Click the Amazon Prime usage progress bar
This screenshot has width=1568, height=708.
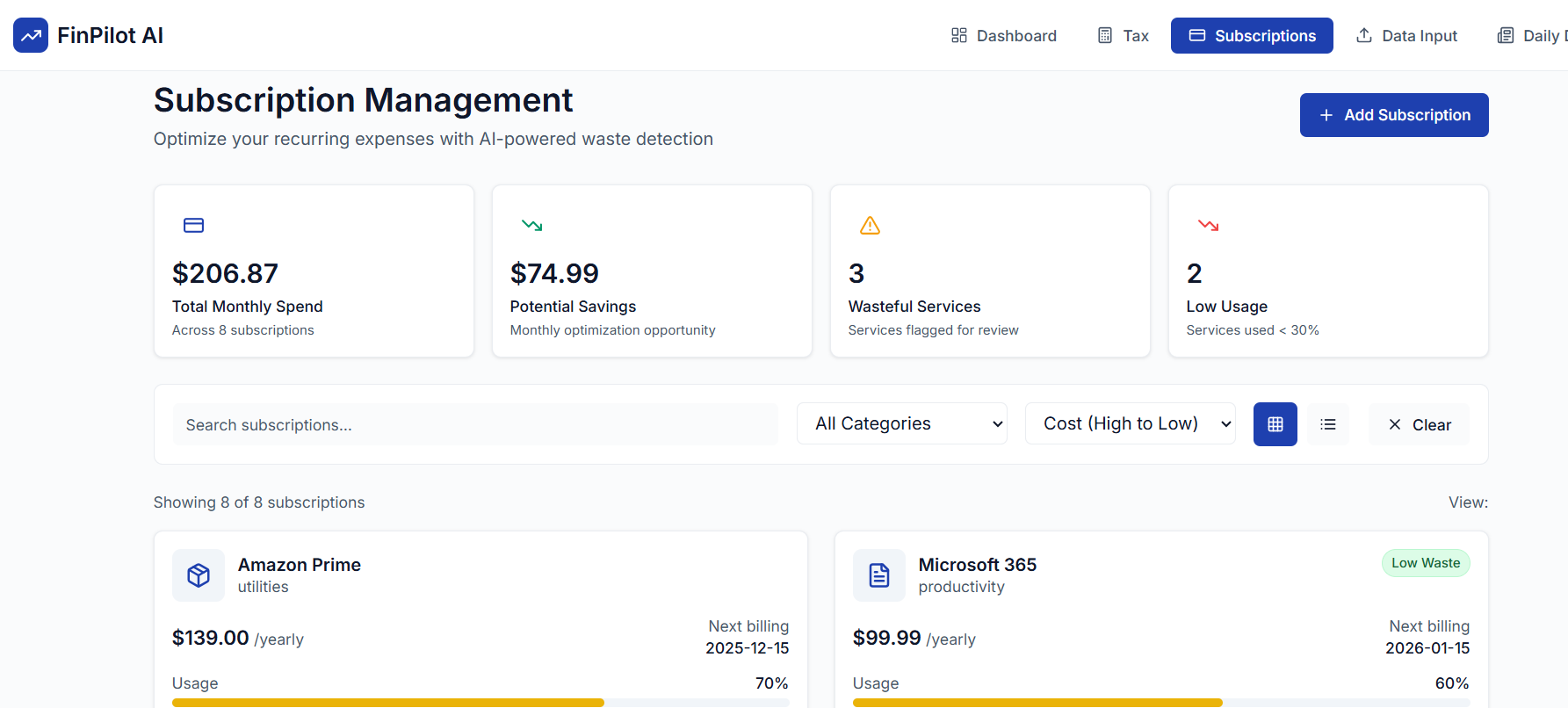(481, 702)
